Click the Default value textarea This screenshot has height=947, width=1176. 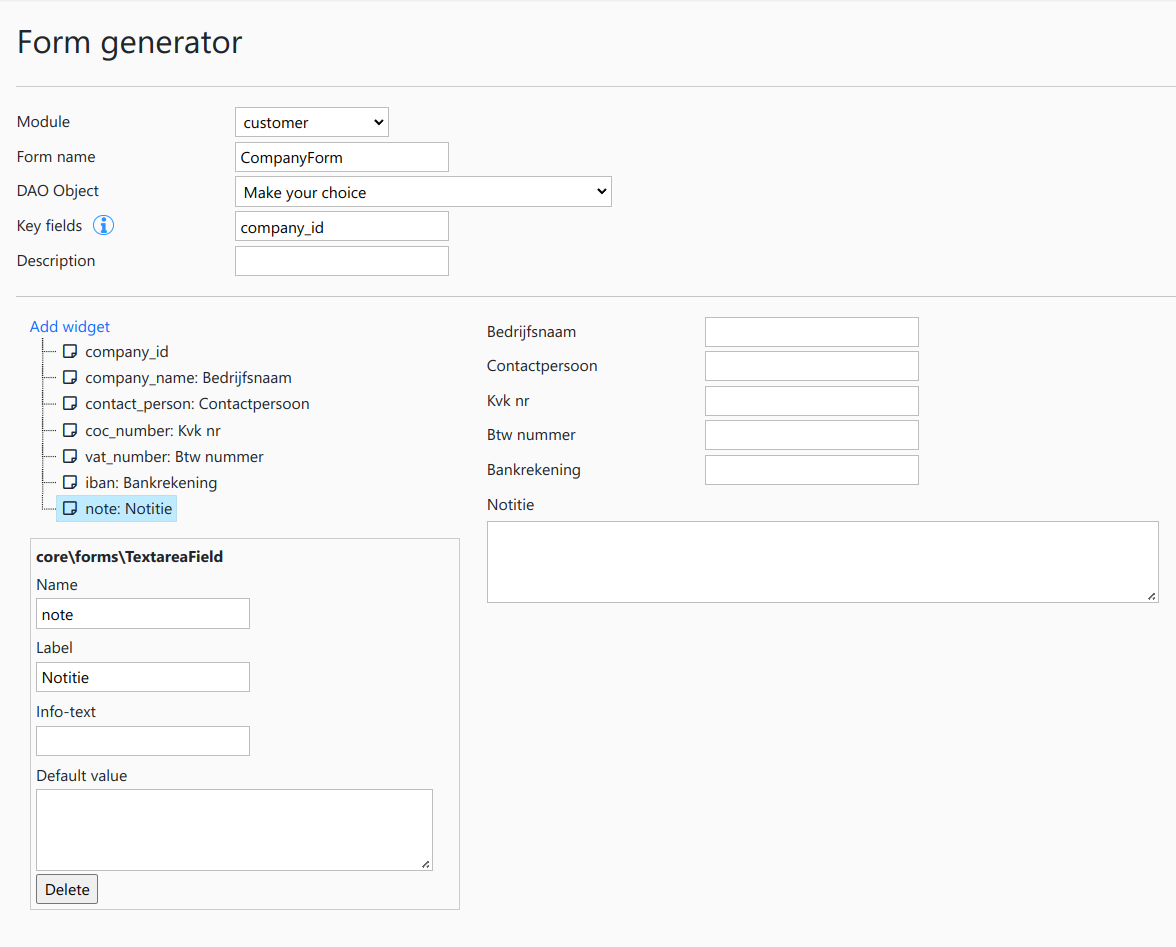[234, 829]
